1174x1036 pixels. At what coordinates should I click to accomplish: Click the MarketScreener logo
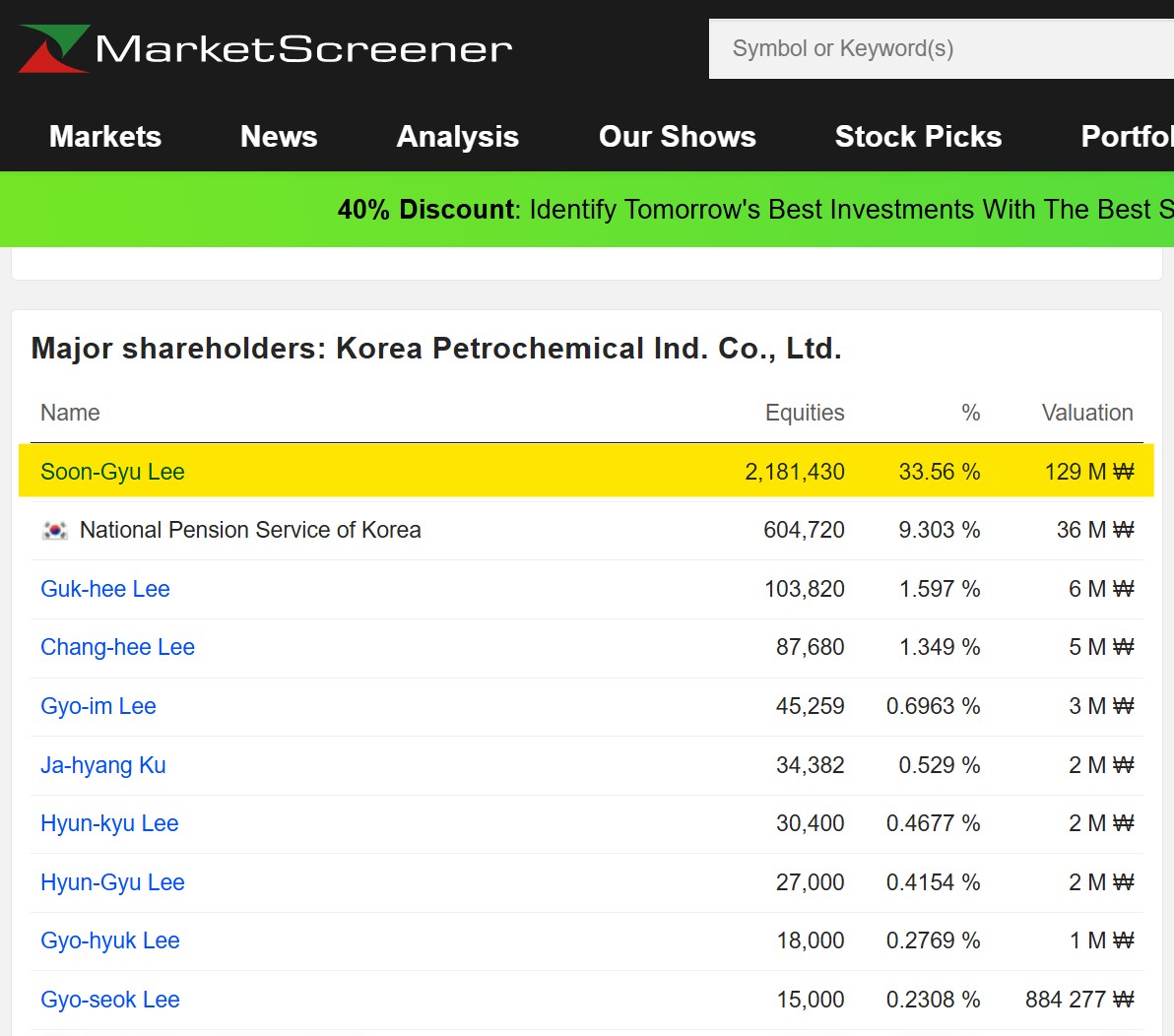(266, 48)
